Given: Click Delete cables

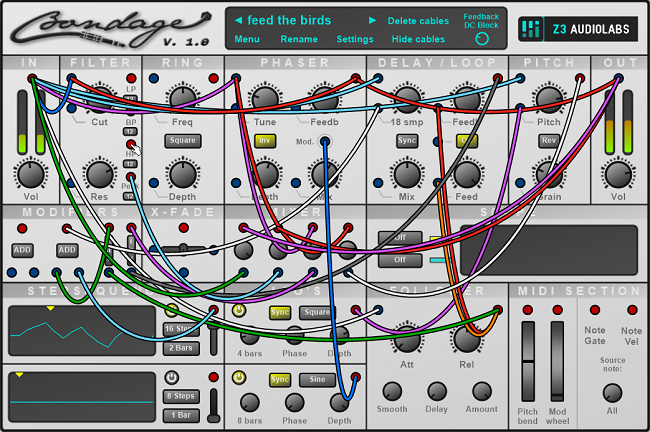Looking at the screenshot, I should coord(416,20).
